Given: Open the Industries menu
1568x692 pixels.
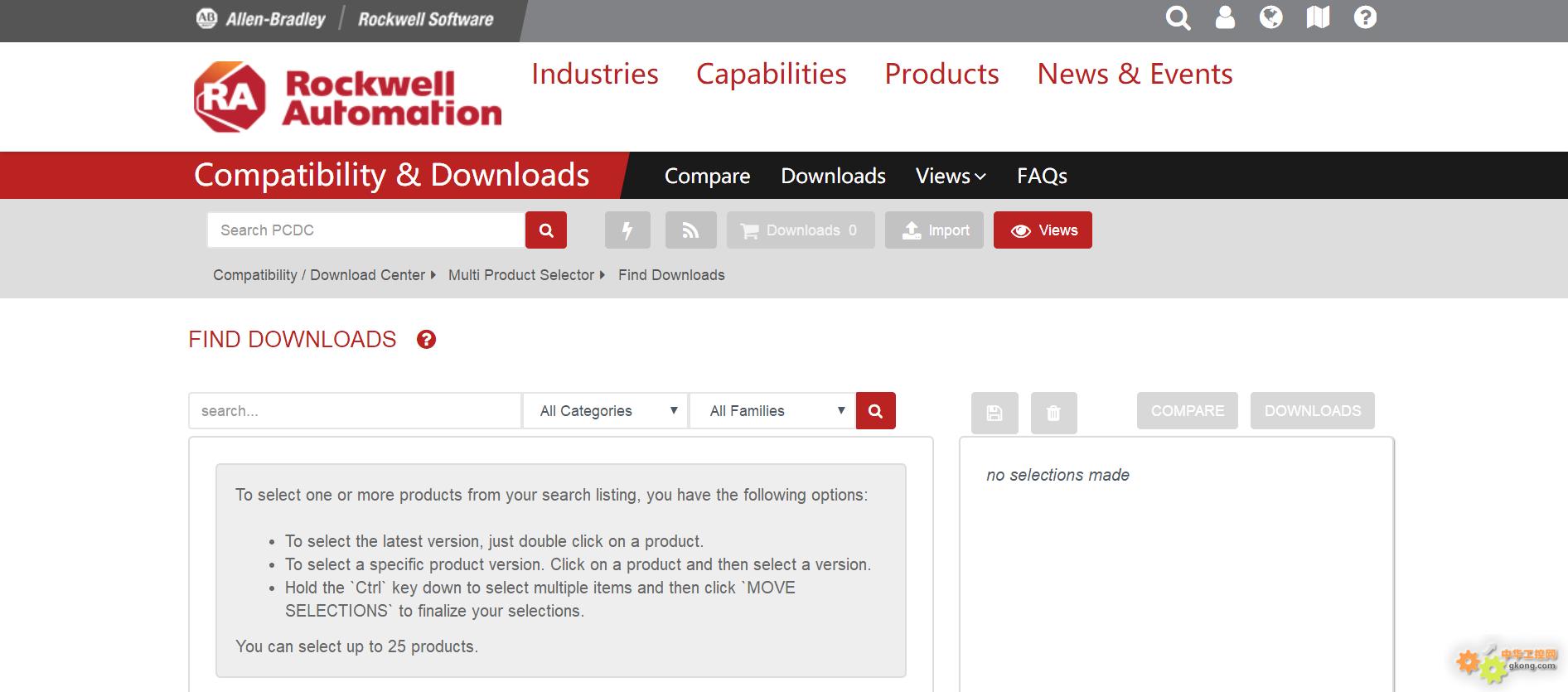Looking at the screenshot, I should point(595,74).
